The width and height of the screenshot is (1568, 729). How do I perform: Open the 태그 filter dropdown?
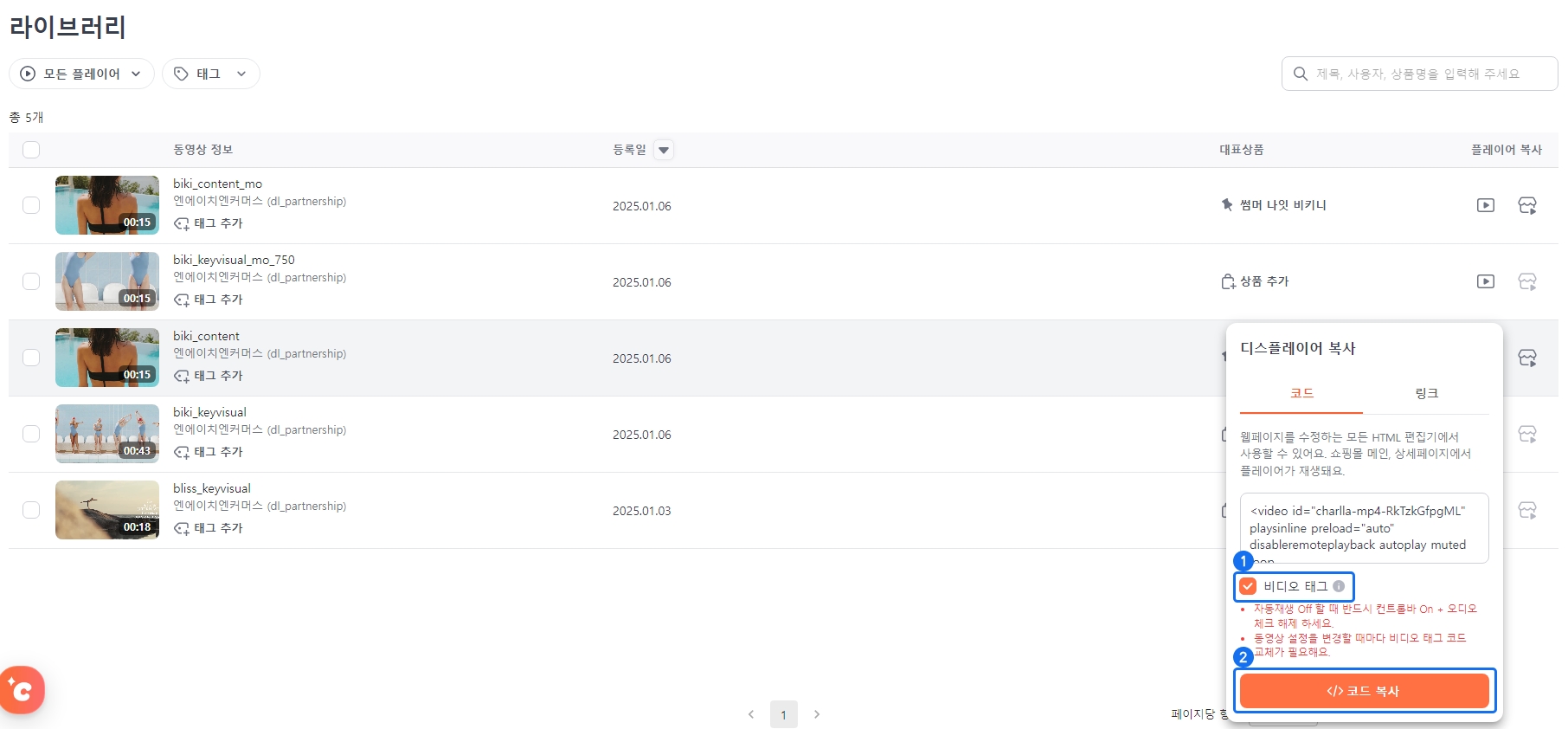[210, 74]
